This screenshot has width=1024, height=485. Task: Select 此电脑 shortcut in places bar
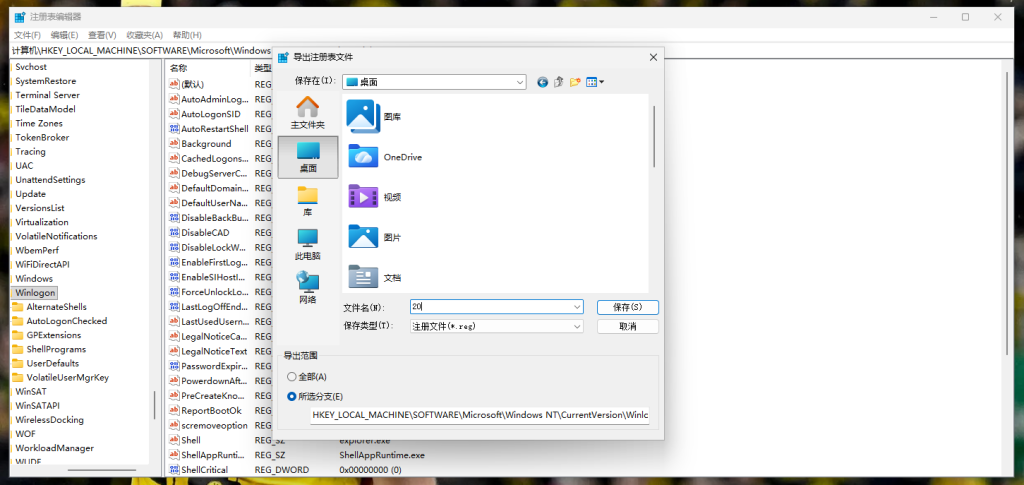click(308, 245)
